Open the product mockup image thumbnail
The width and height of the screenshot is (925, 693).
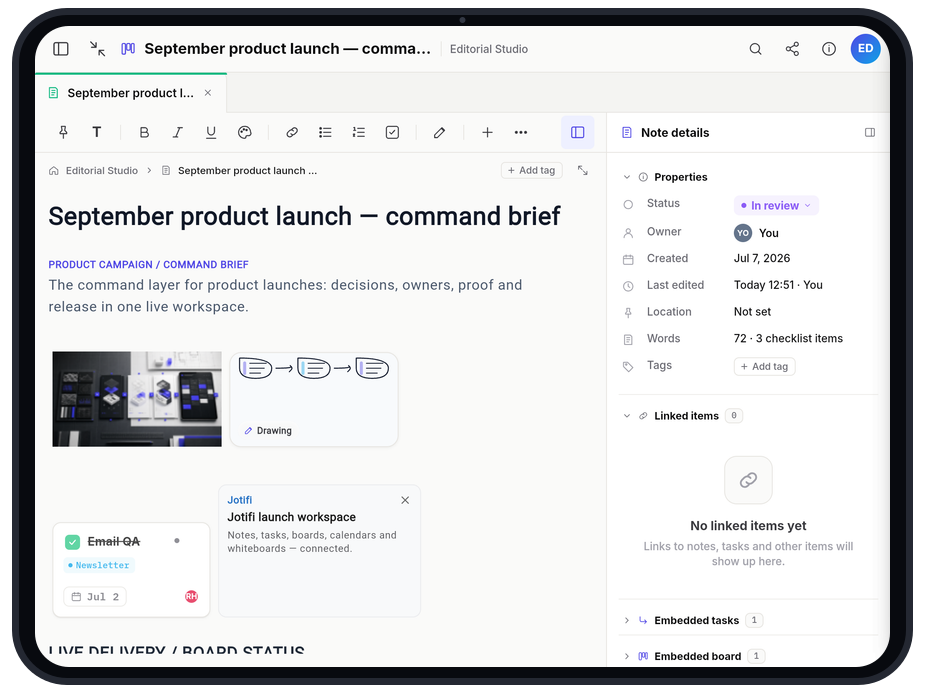click(x=137, y=399)
